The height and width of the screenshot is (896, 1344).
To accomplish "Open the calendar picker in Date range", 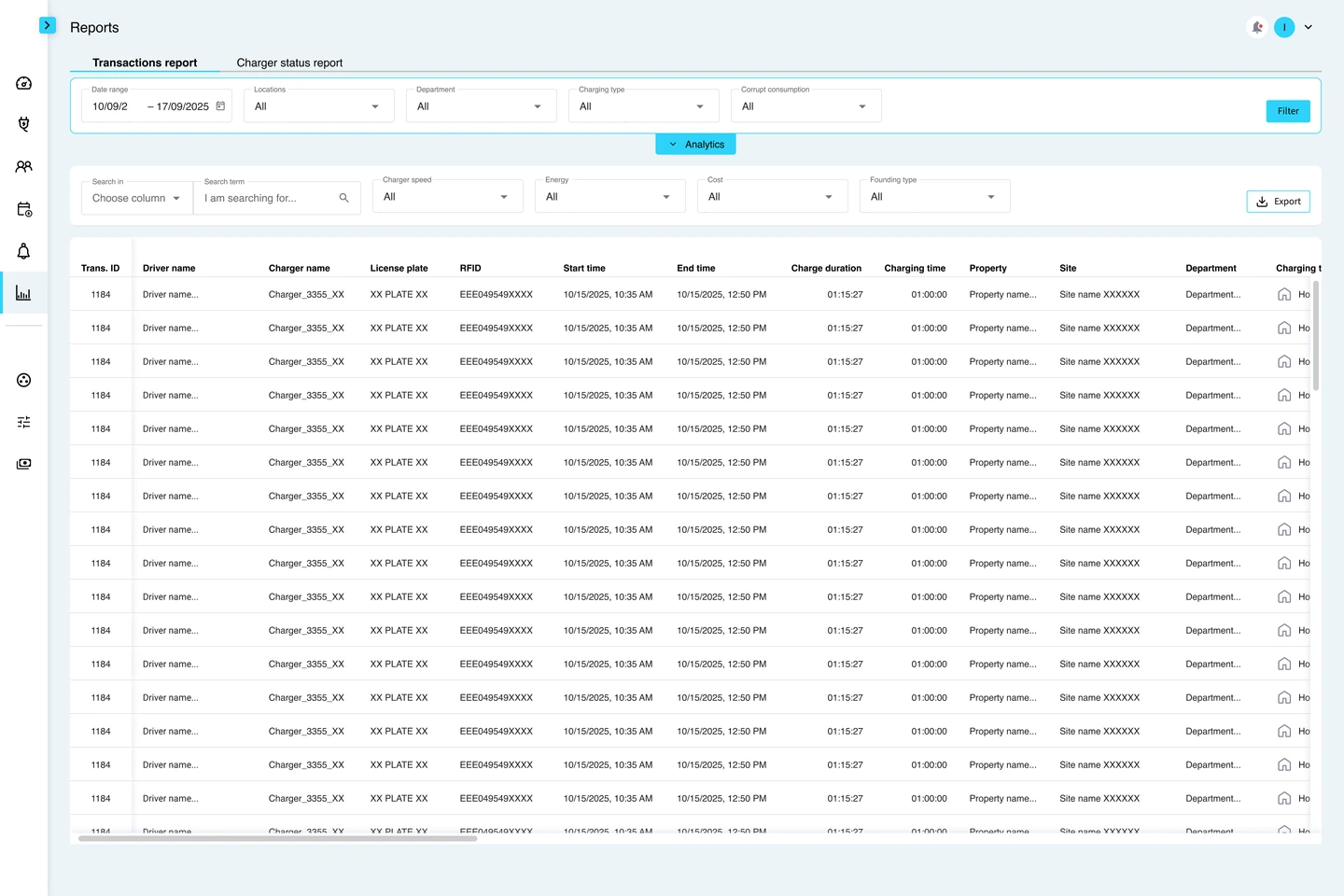I will pos(220,106).
